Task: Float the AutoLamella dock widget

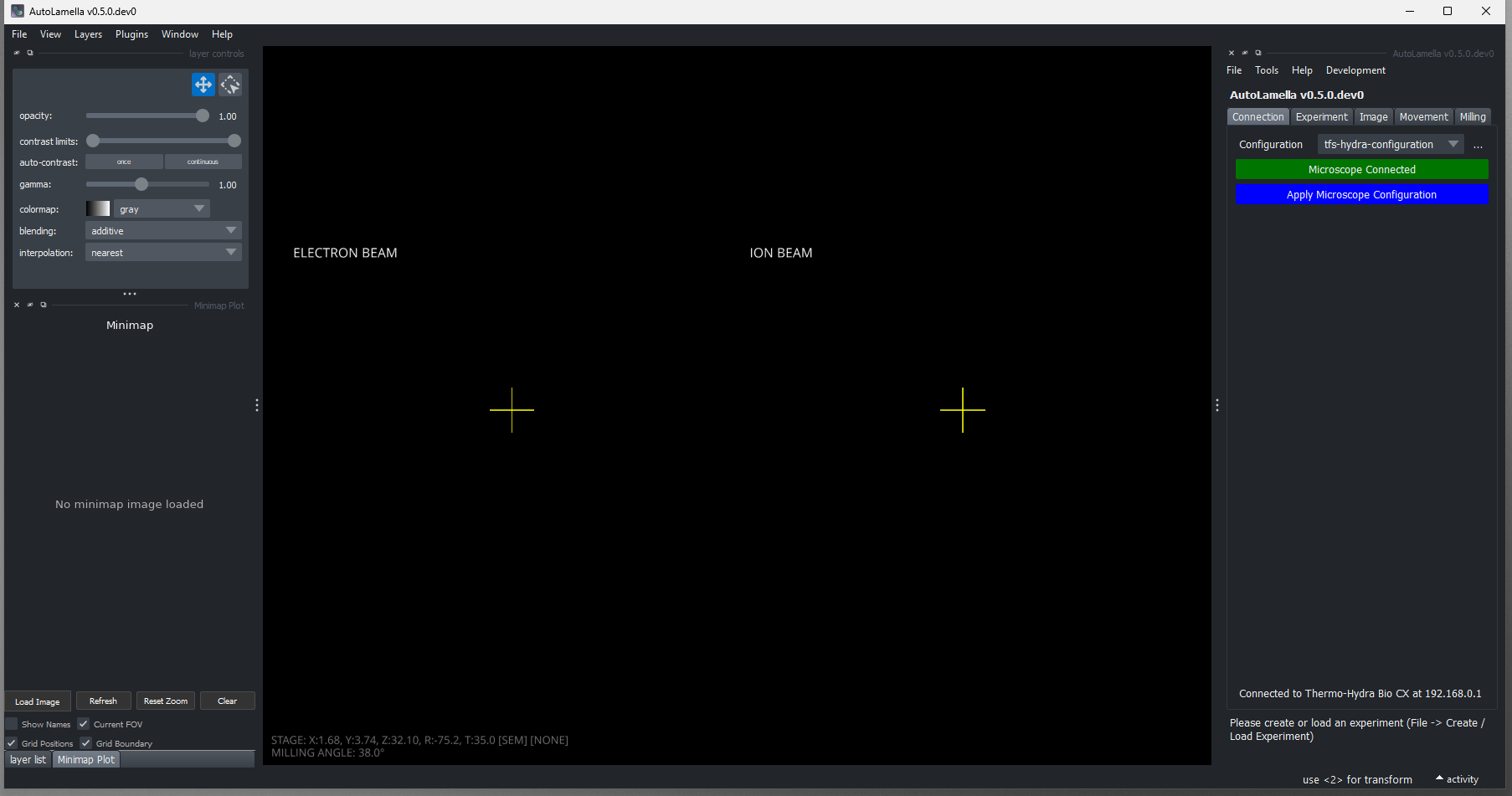Action: pyautogui.click(x=1257, y=53)
